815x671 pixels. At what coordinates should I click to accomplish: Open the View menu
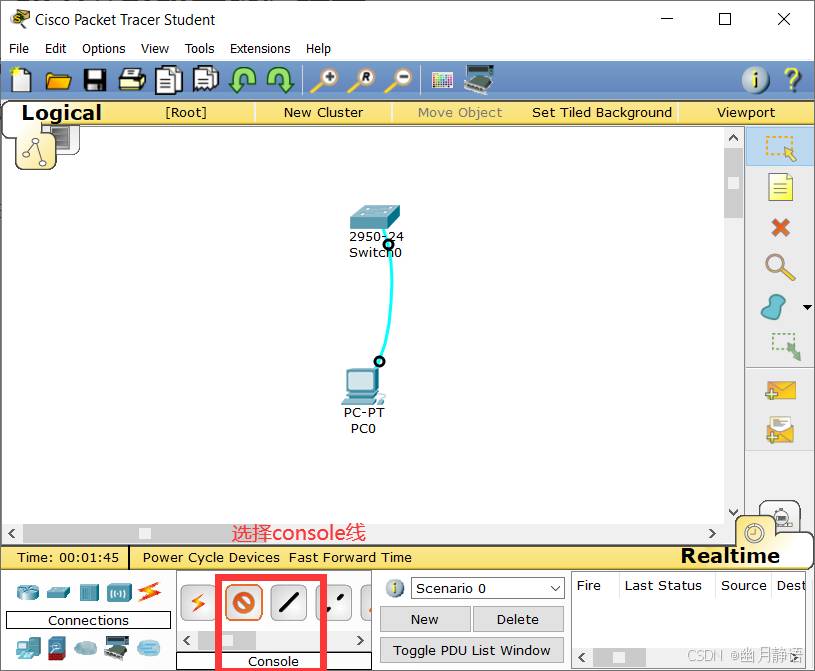155,49
